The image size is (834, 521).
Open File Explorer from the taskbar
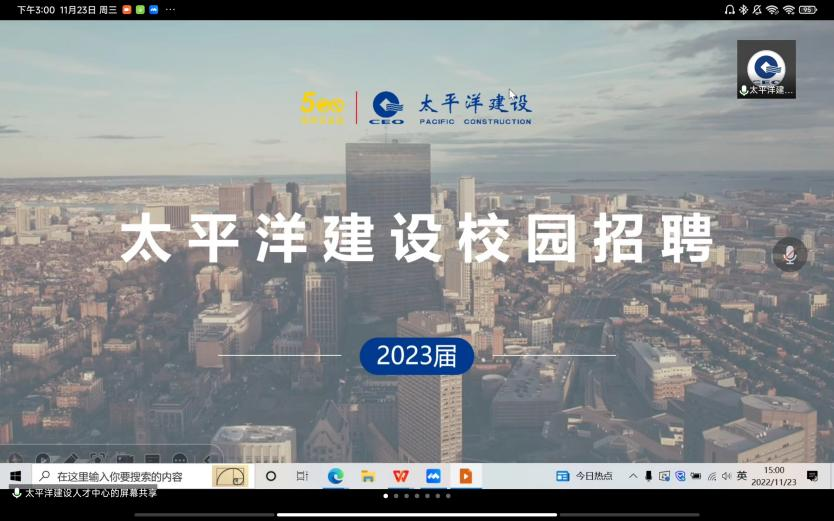tap(368, 477)
